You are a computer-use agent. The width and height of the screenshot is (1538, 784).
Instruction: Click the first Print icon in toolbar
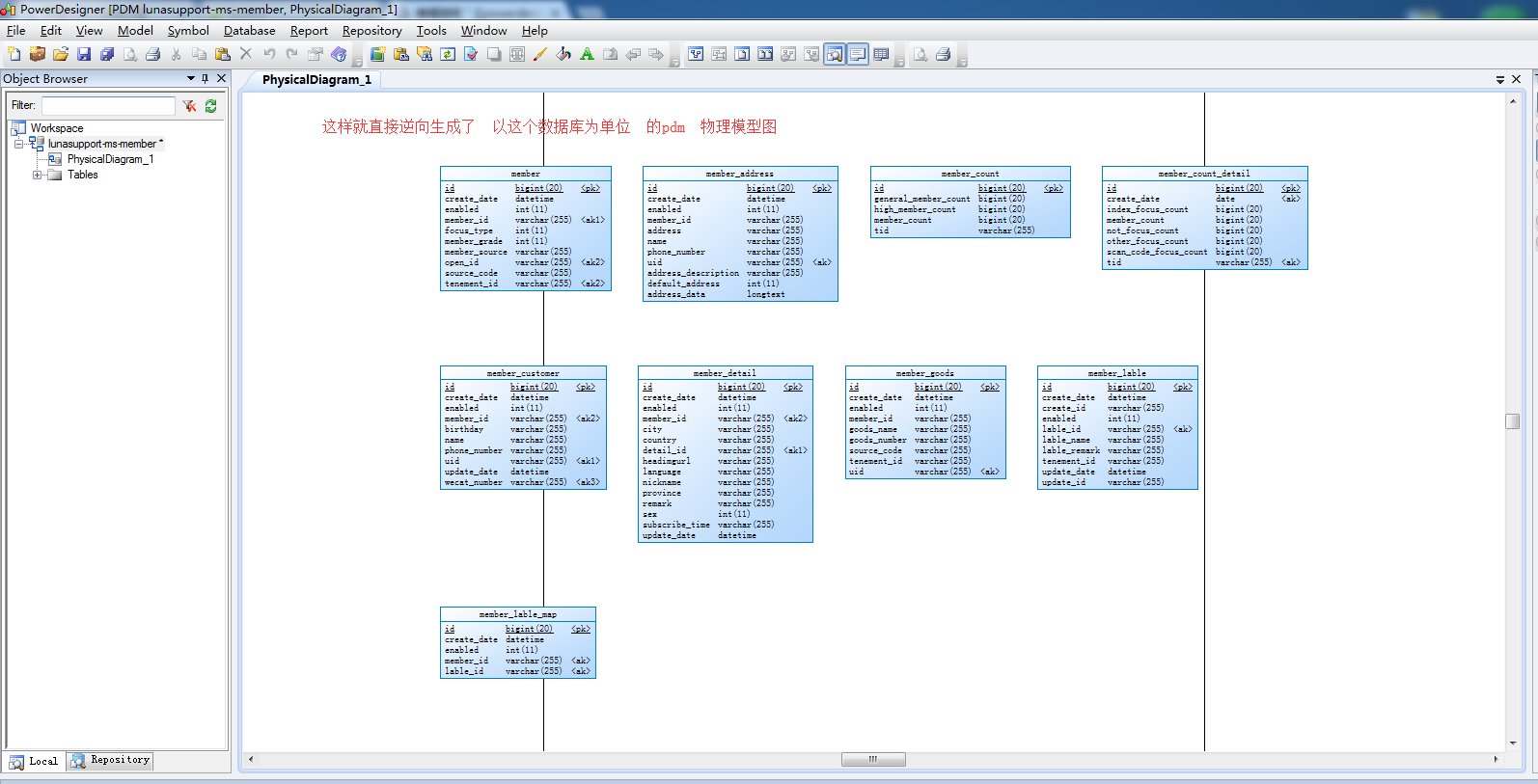pos(152,54)
